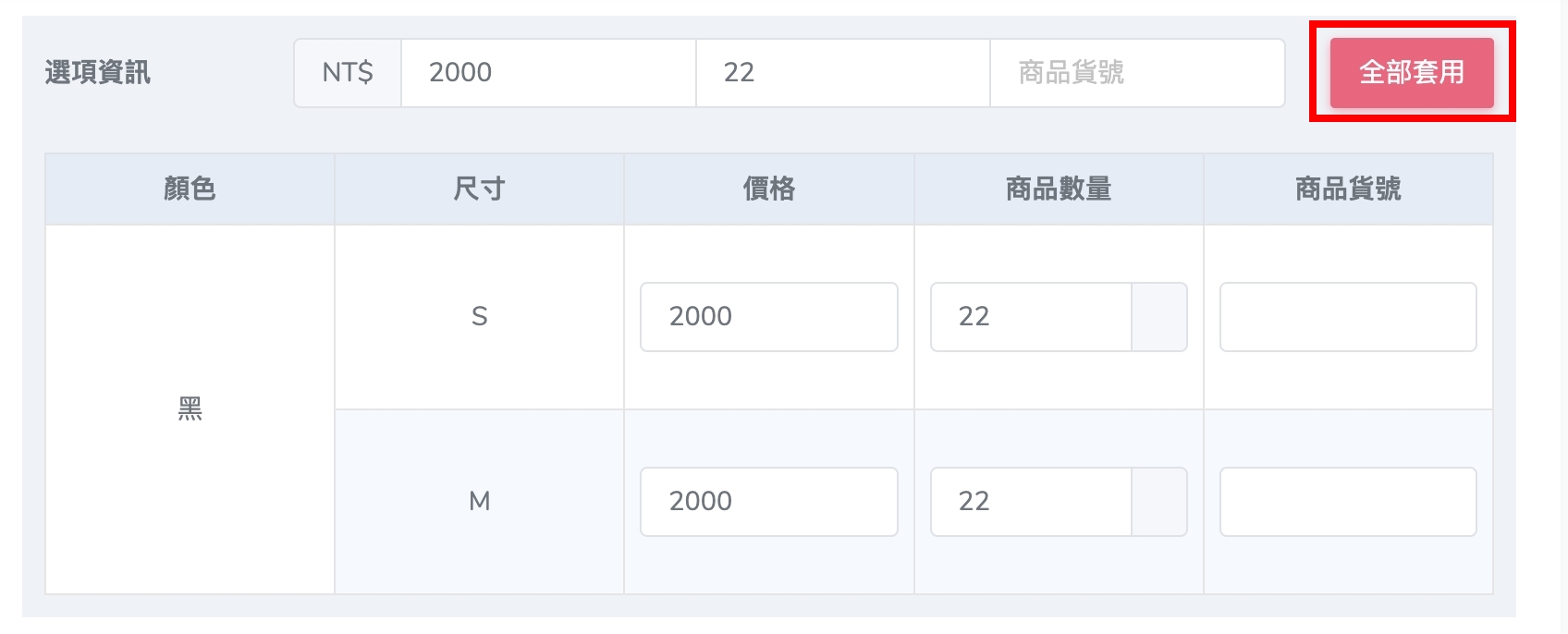Edit the quantity field in size M row
Screen dimensions: 1568x634
[1030, 502]
